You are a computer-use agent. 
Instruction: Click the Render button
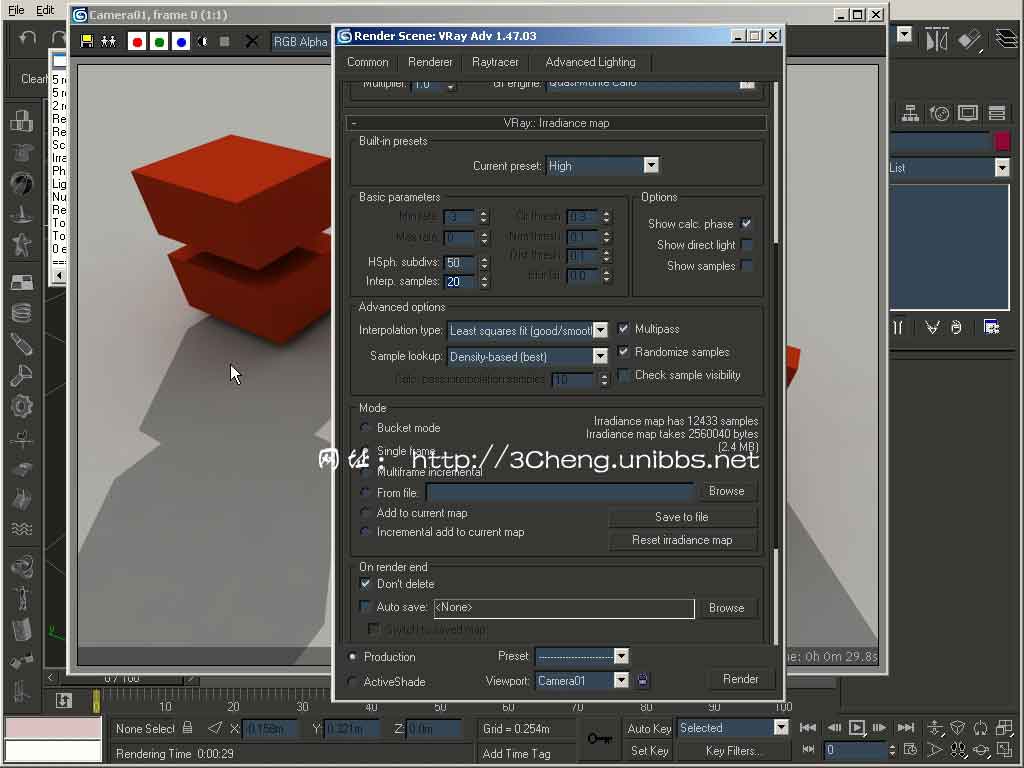(740, 679)
